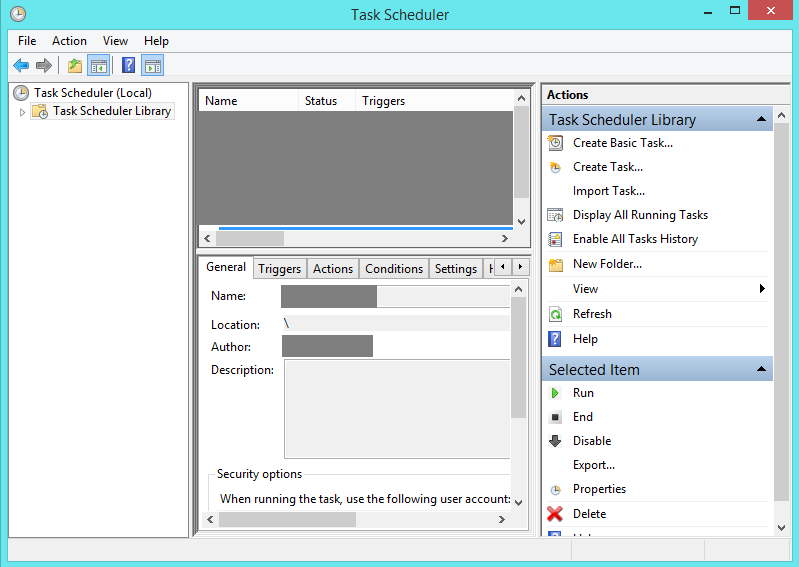Switch to the Actions tab
The height and width of the screenshot is (567, 799).
click(333, 268)
